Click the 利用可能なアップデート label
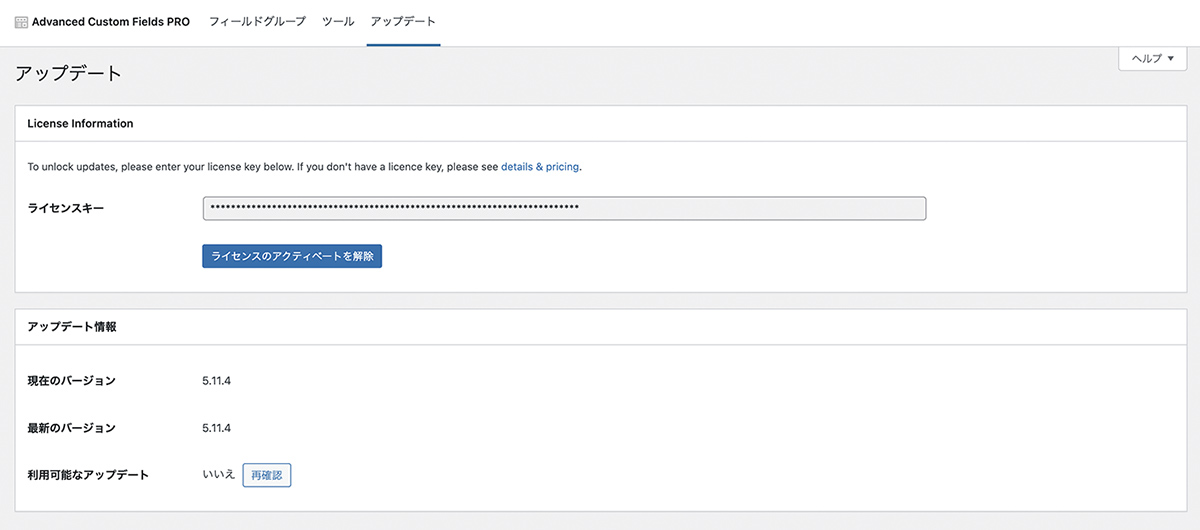 (x=88, y=475)
